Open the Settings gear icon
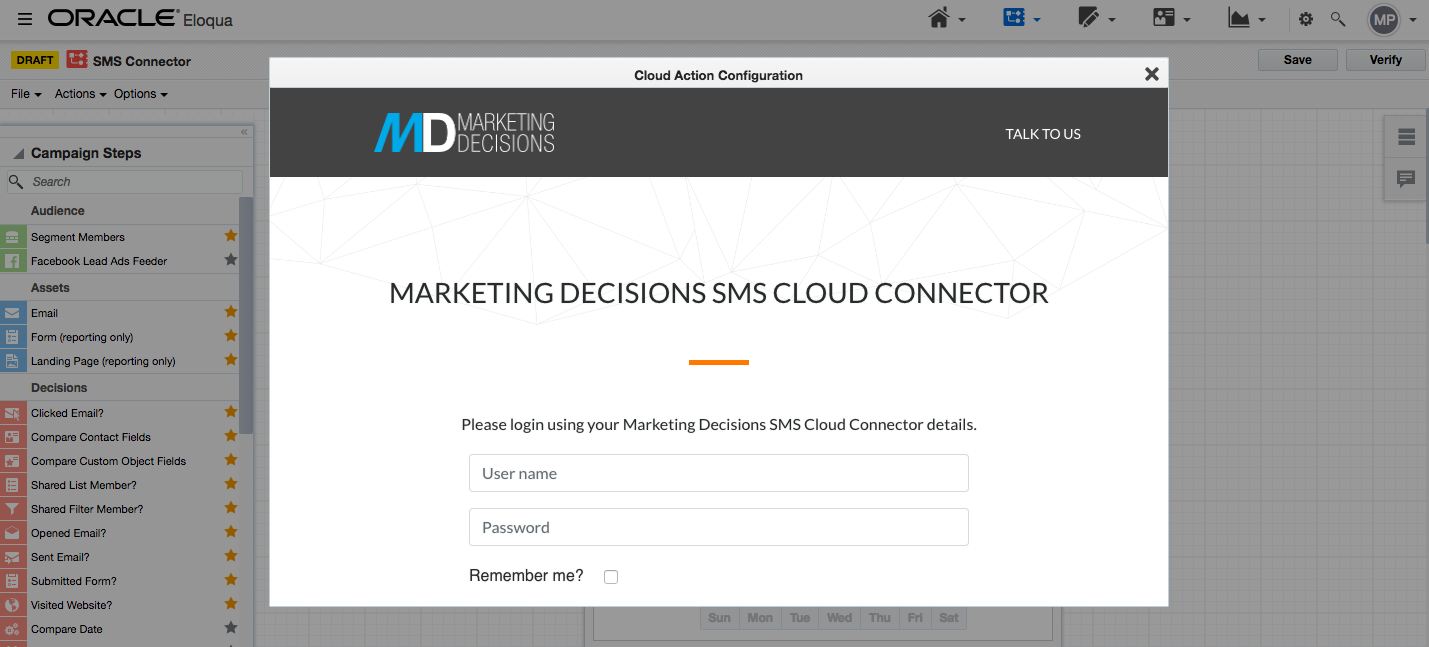 click(x=1306, y=19)
